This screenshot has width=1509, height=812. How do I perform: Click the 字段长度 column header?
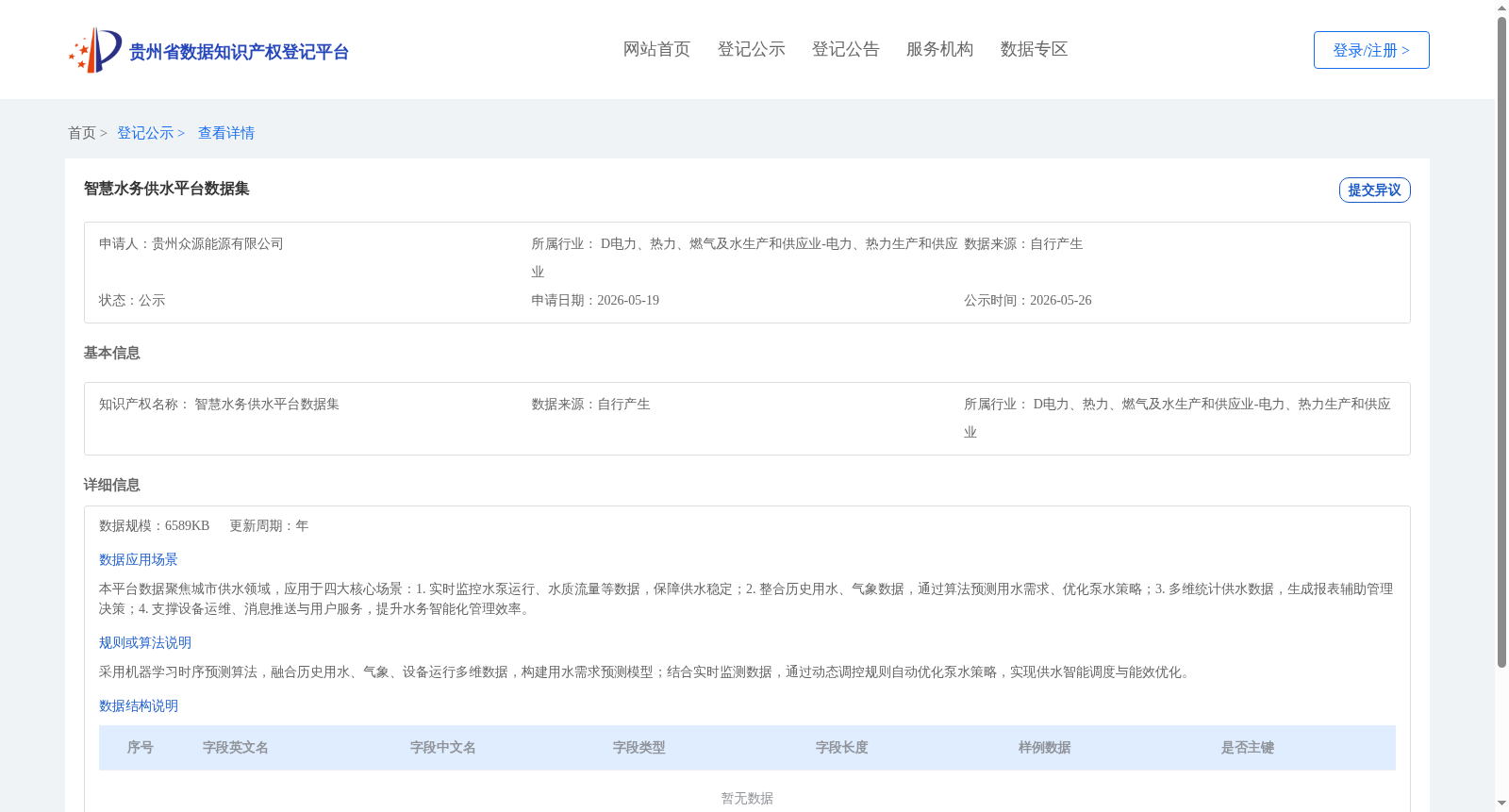click(x=842, y=747)
